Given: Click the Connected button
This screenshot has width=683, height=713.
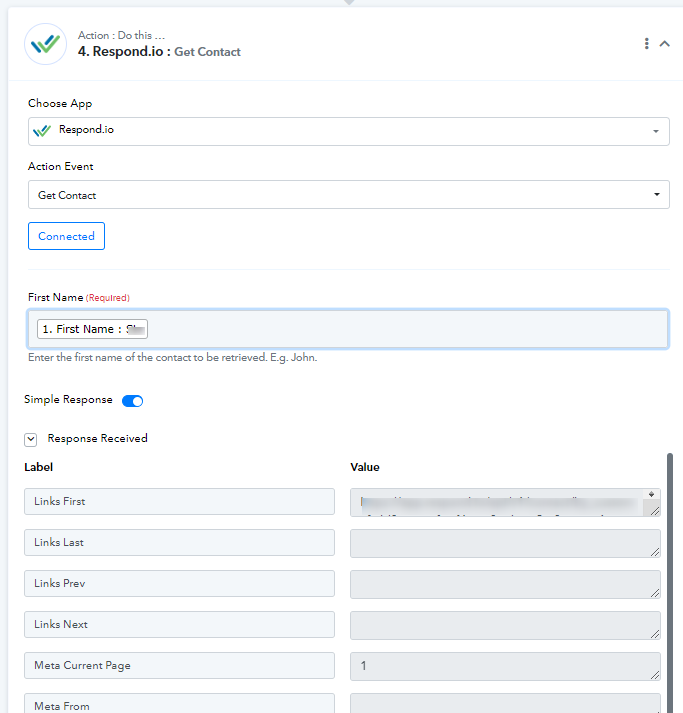Looking at the screenshot, I should [x=66, y=236].
